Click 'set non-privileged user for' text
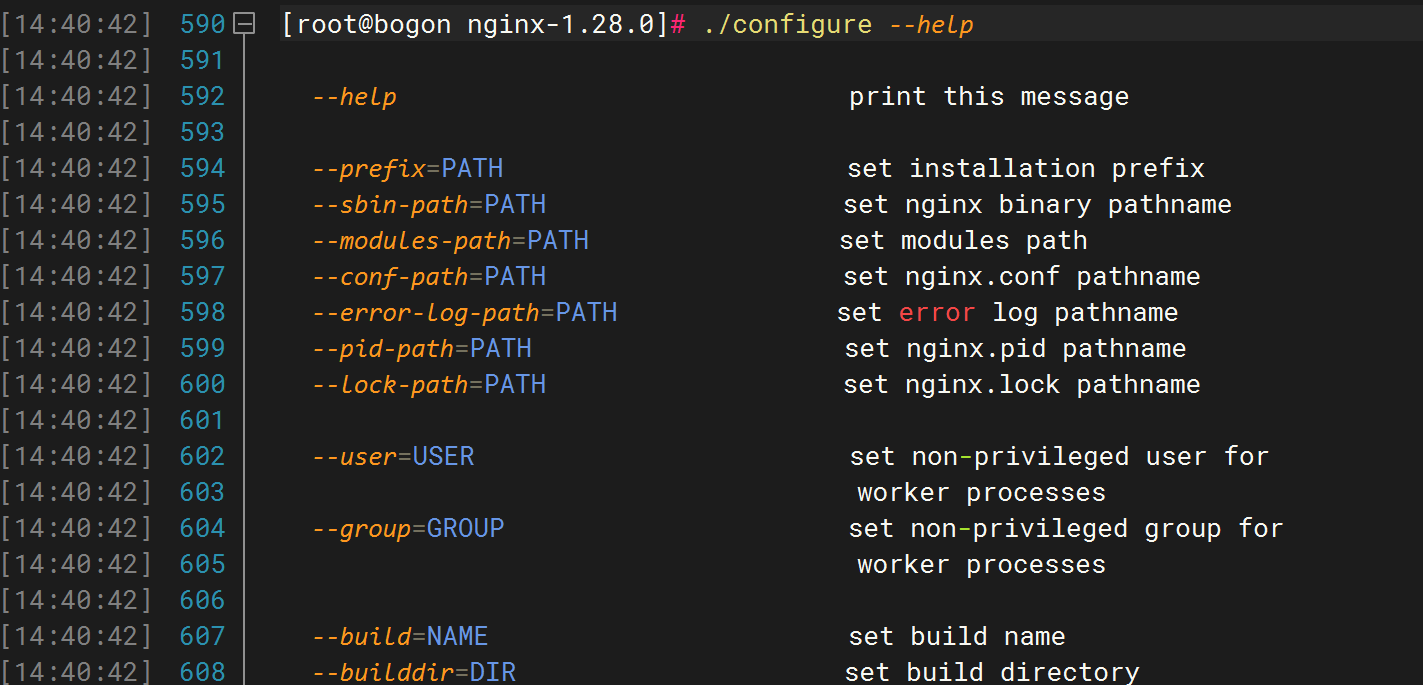Viewport: 1423px width, 685px height. click(x=1060, y=456)
